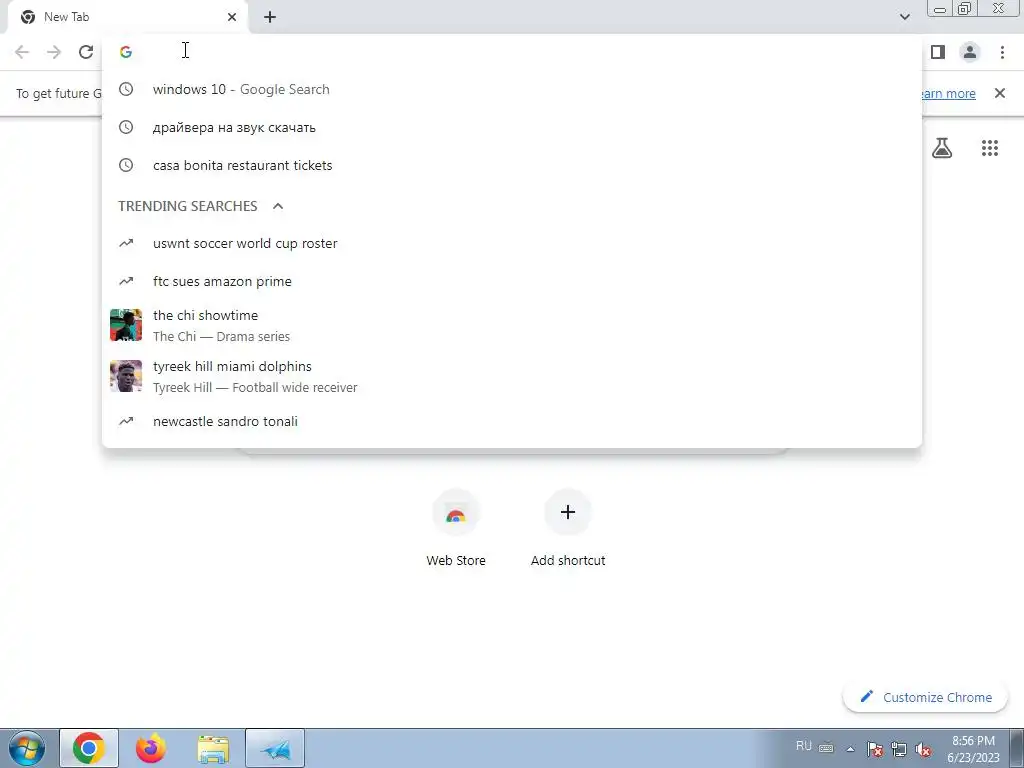Open the network tray icon

pyautogui.click(x=899, y=749)
